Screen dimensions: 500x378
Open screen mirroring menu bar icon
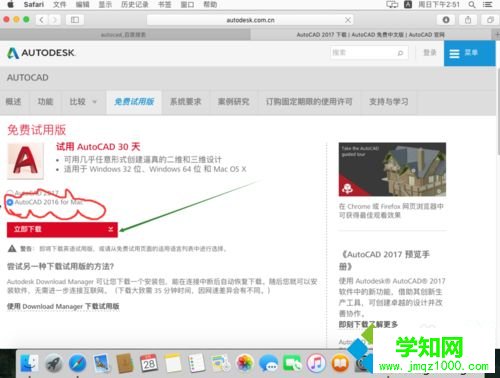point(392,5)
